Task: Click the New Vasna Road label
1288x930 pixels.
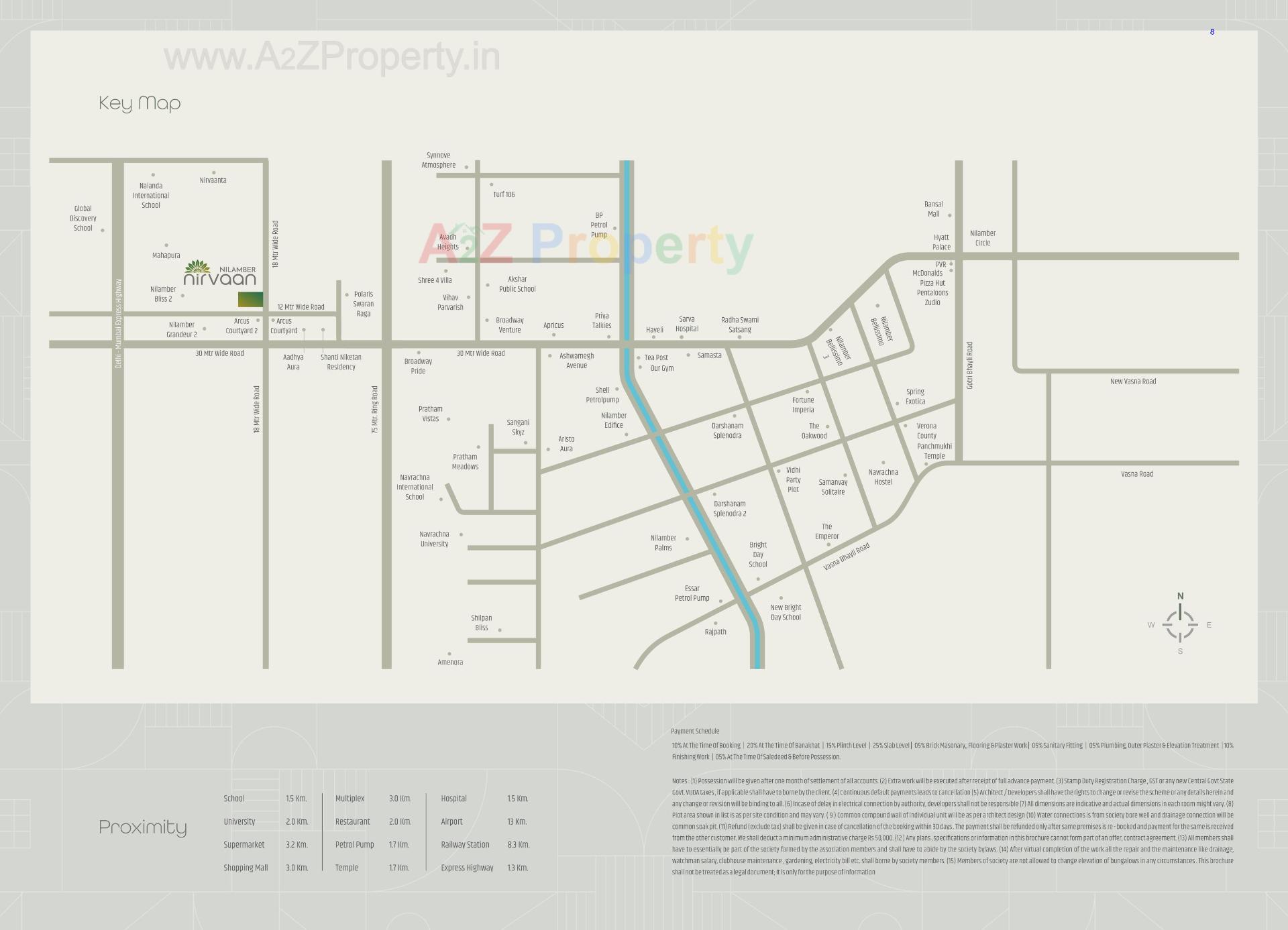Action: [x=1132, y=382]
